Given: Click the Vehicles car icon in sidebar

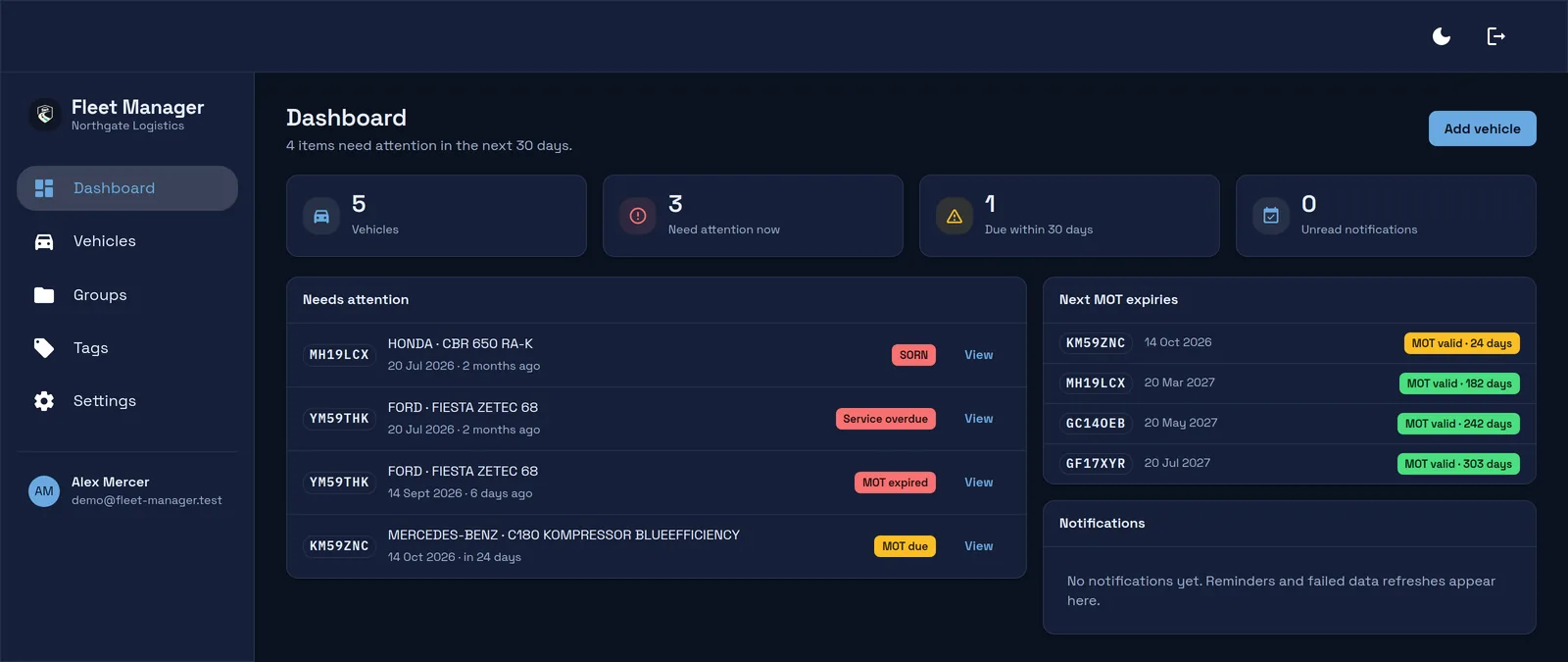Looking at the screenshot, I should [44, 241].
